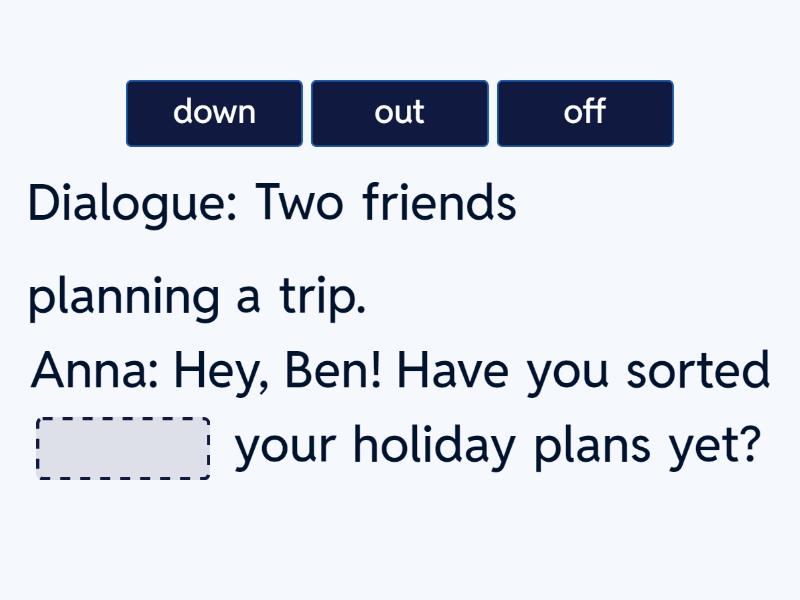
Task: Choose the "out" answer button
Action: click(x=399, y=113)
